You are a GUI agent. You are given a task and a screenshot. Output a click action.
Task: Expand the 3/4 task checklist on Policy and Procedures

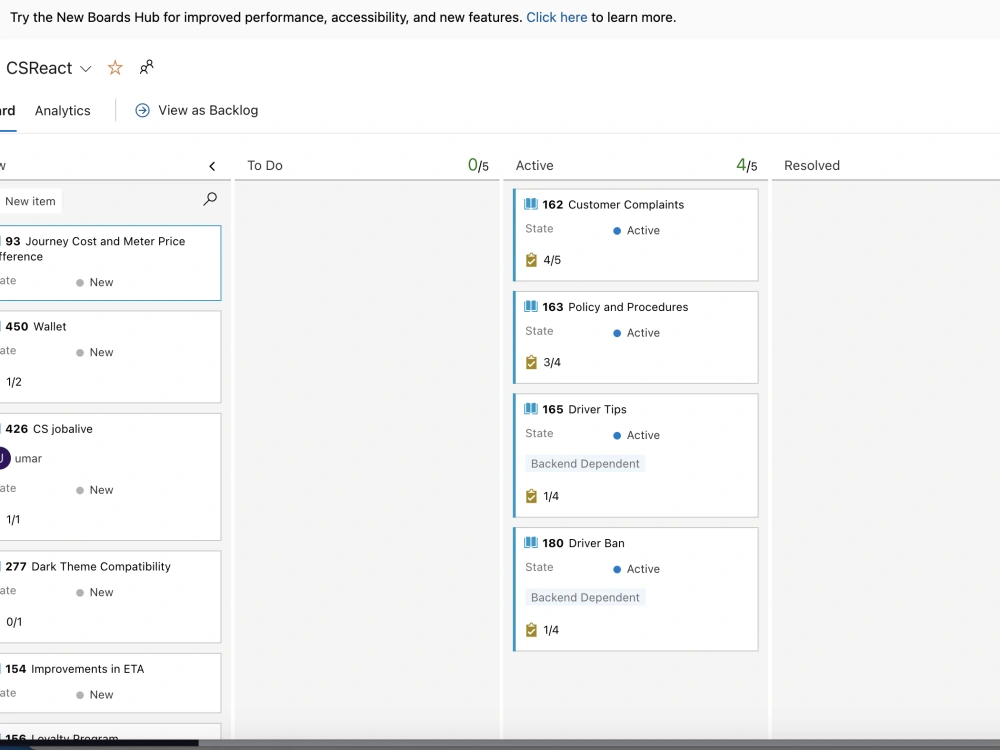(x=543, y=362)
